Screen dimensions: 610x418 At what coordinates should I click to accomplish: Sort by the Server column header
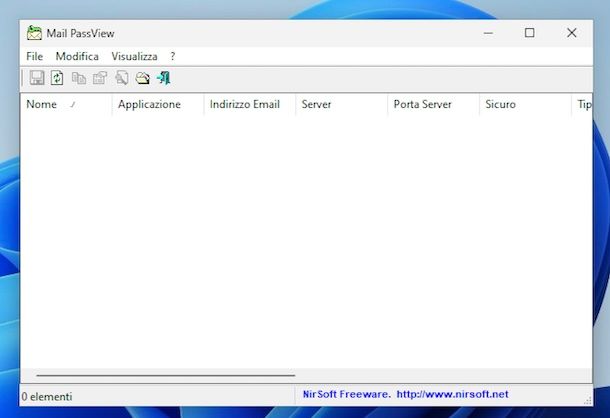[342, 104]
